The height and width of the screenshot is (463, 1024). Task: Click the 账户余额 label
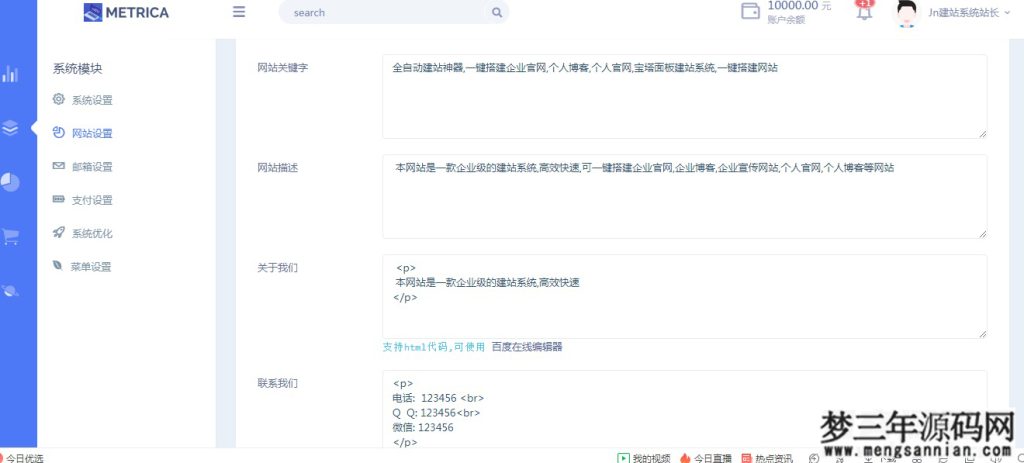click(x=786, y=20)
